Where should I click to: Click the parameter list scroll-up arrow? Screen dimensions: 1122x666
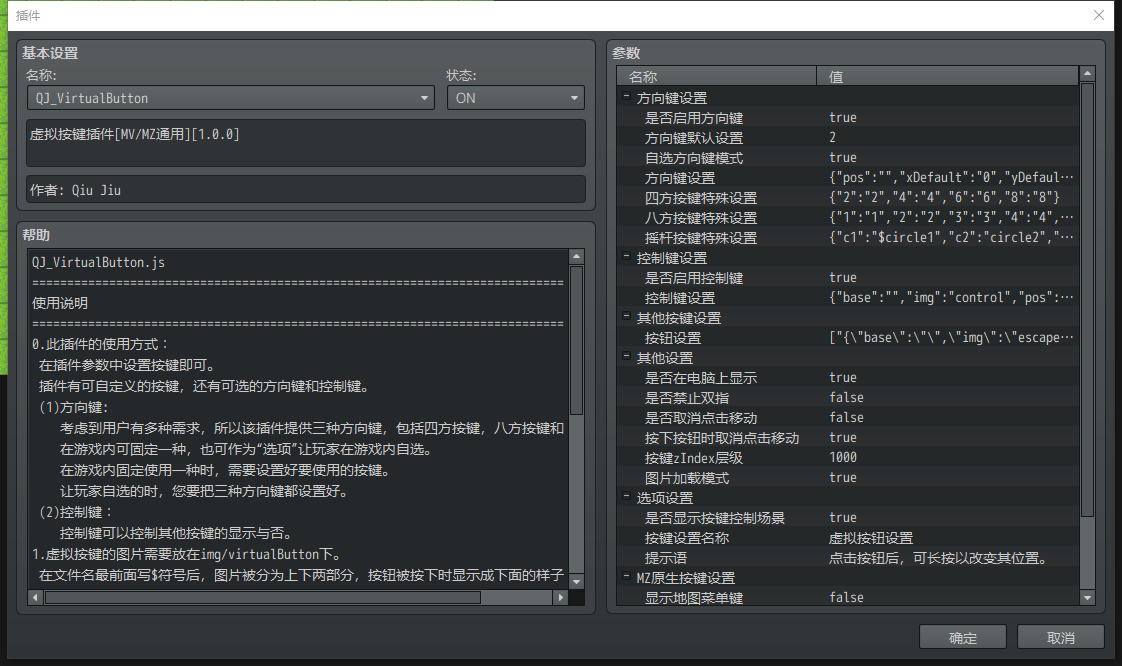1087,74
